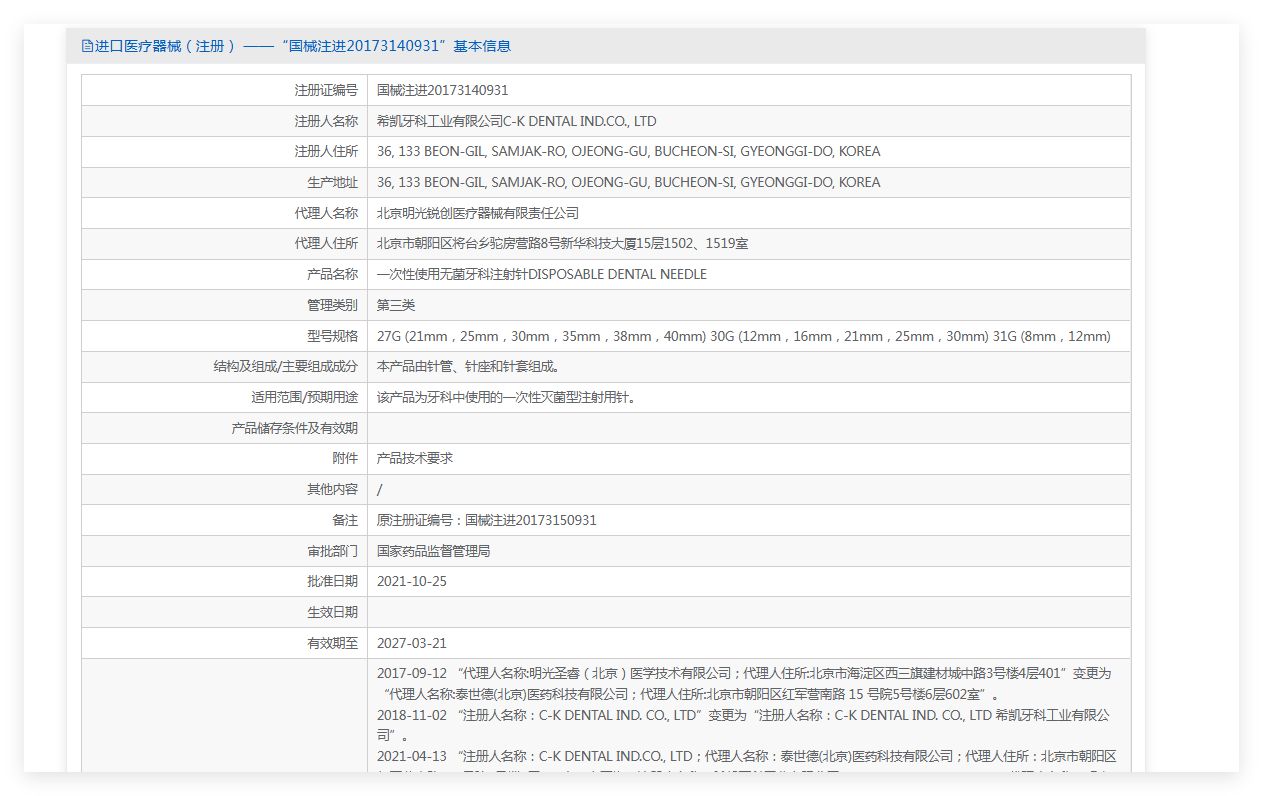Screen dimensions: 1263x796
Task: Select the address value in 生产地址 row
Action: coord(628,182)
